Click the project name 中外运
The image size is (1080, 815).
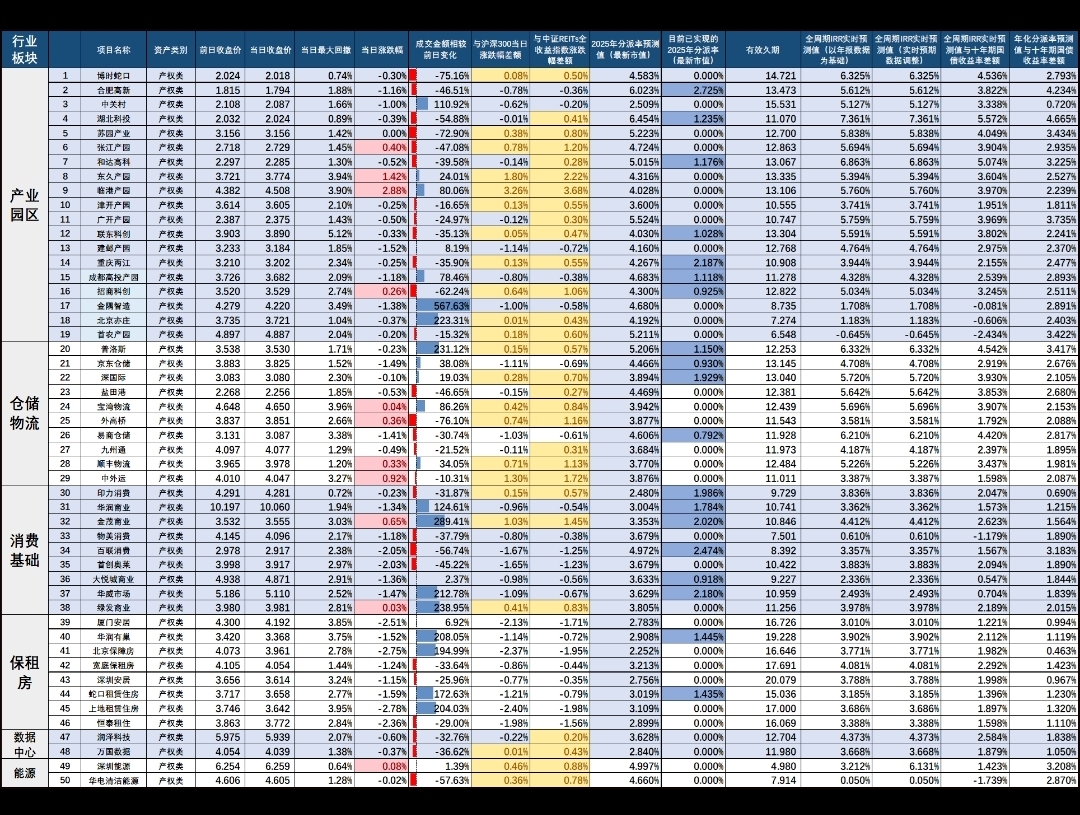(x=114, y=478)
